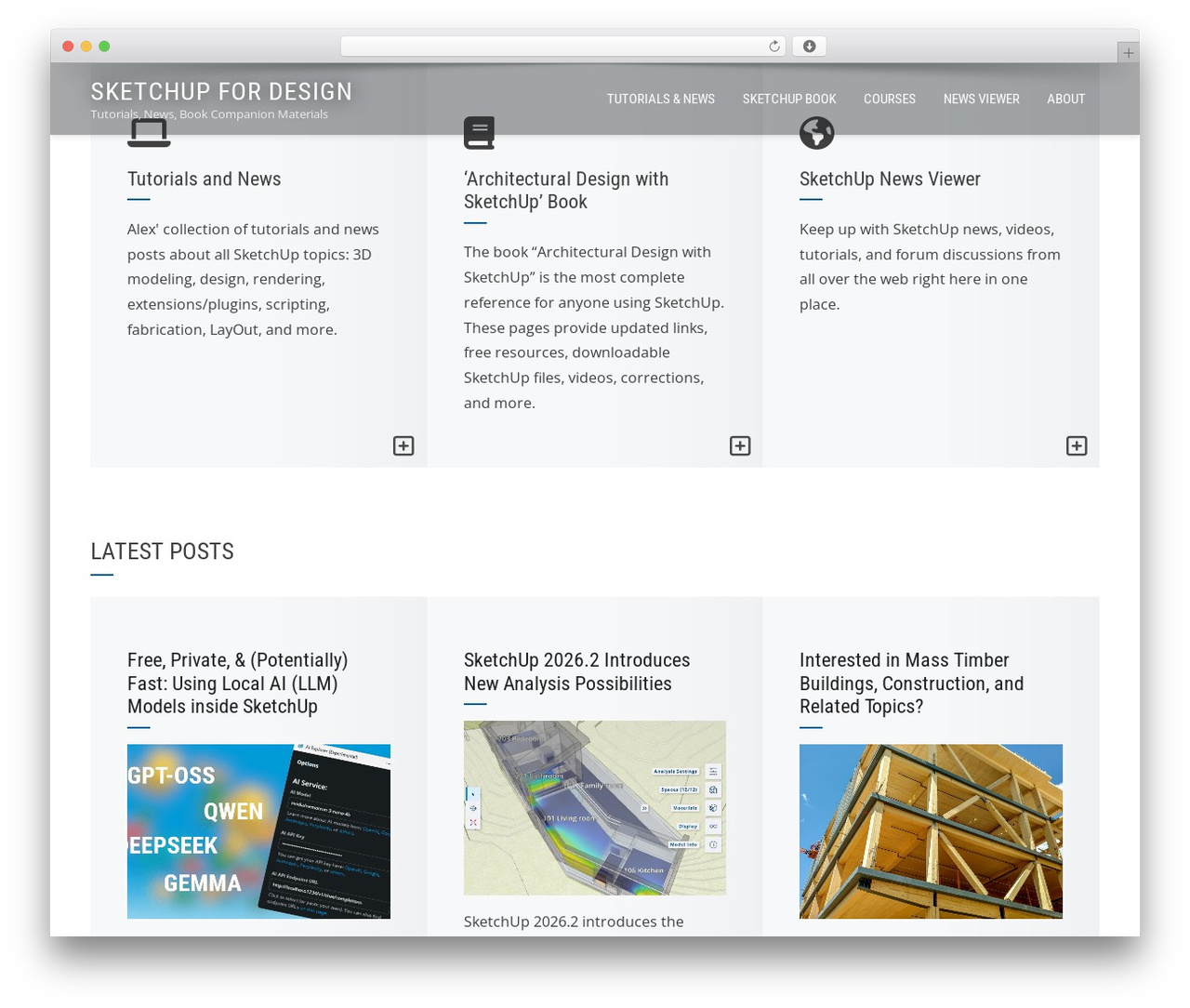Reload the page with the browser refresh icon
This screenshot has width=1190, height=1008.
coord(773,46)
